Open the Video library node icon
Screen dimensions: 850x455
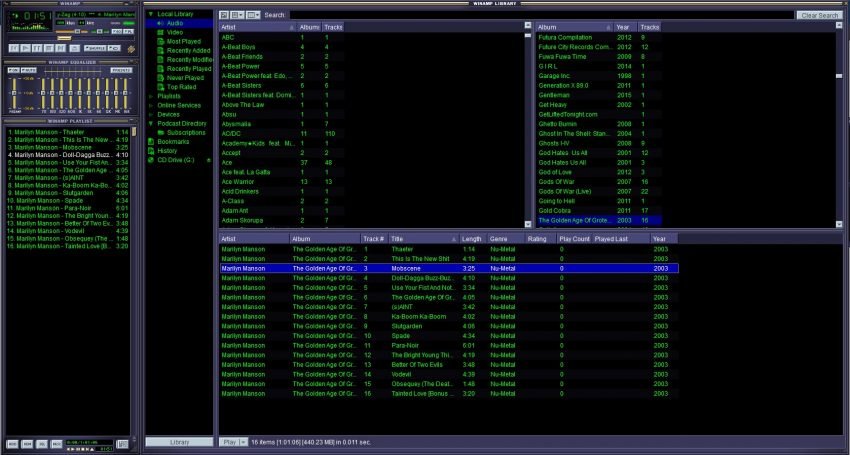(x=160, y=31)
